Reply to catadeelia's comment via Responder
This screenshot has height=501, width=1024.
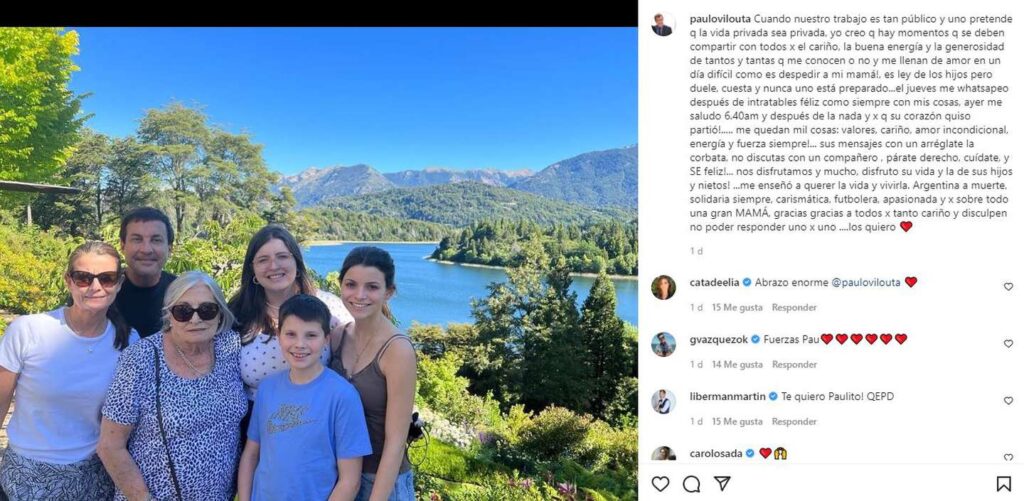(x=794, y=308)
